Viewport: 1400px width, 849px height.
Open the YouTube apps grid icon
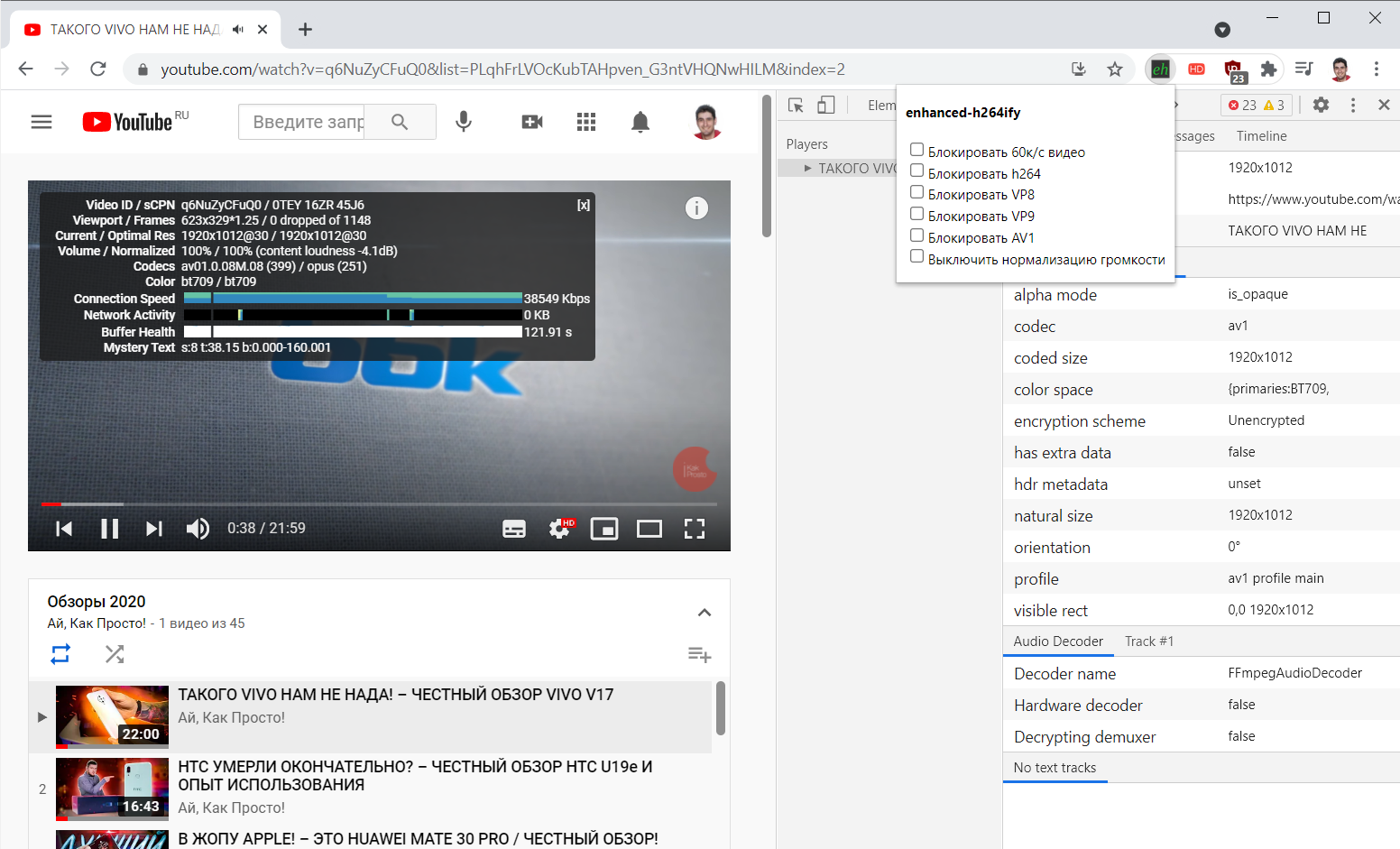(586, 122)
